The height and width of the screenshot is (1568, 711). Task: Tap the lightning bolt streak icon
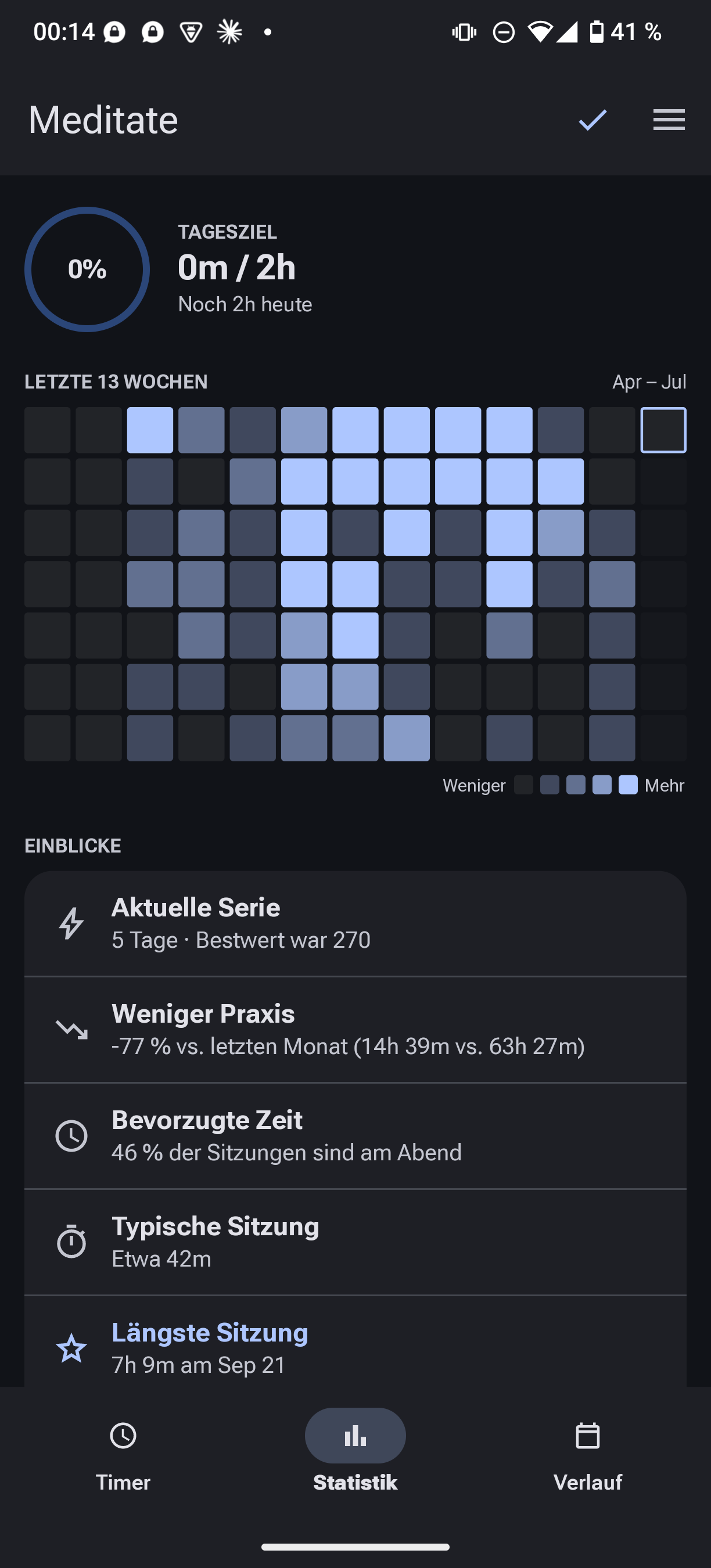pyautogui.click(x=71, y=923)
